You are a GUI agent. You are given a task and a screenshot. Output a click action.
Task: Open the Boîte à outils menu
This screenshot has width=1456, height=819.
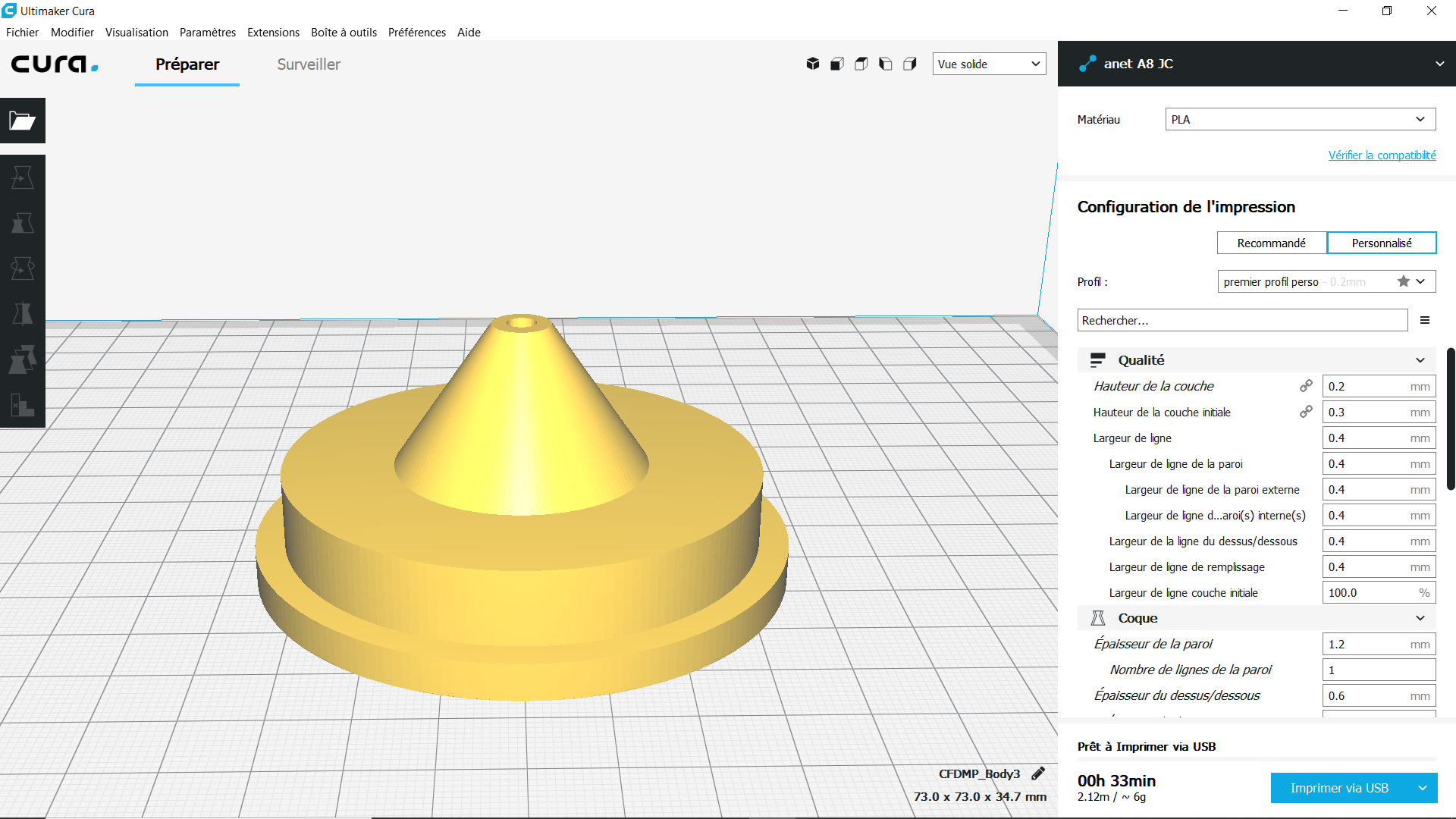344,32
